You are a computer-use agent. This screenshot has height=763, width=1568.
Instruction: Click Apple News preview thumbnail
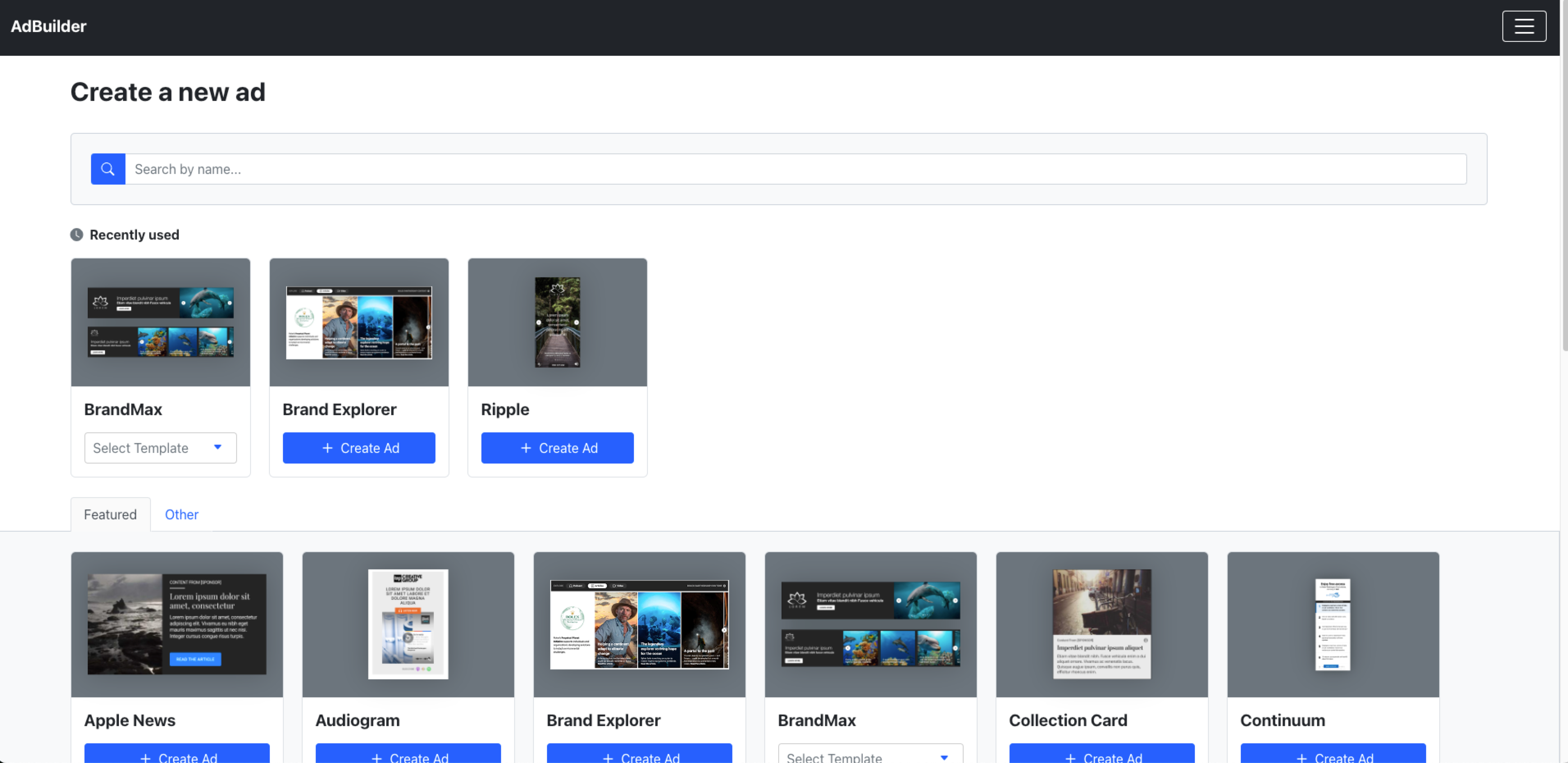(176, 624)
